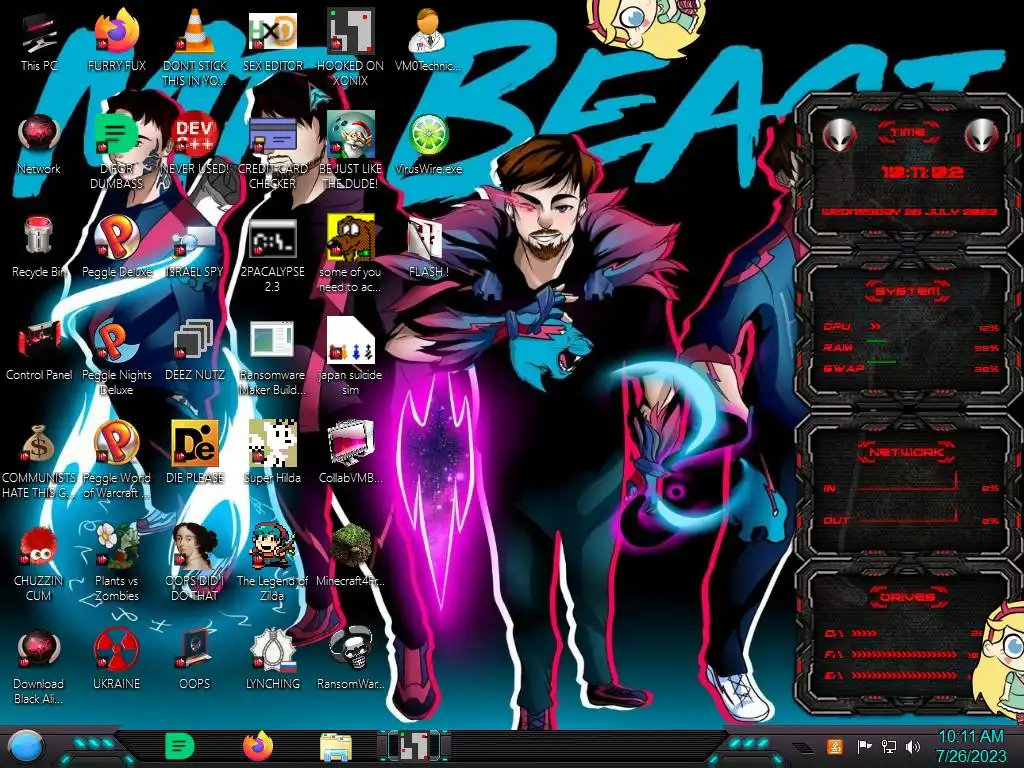The height and width of the screenshot is (768, 1024).
Task: Open 2PACALYPSE 2.3 console shortcut
Action: pos(273,255)
